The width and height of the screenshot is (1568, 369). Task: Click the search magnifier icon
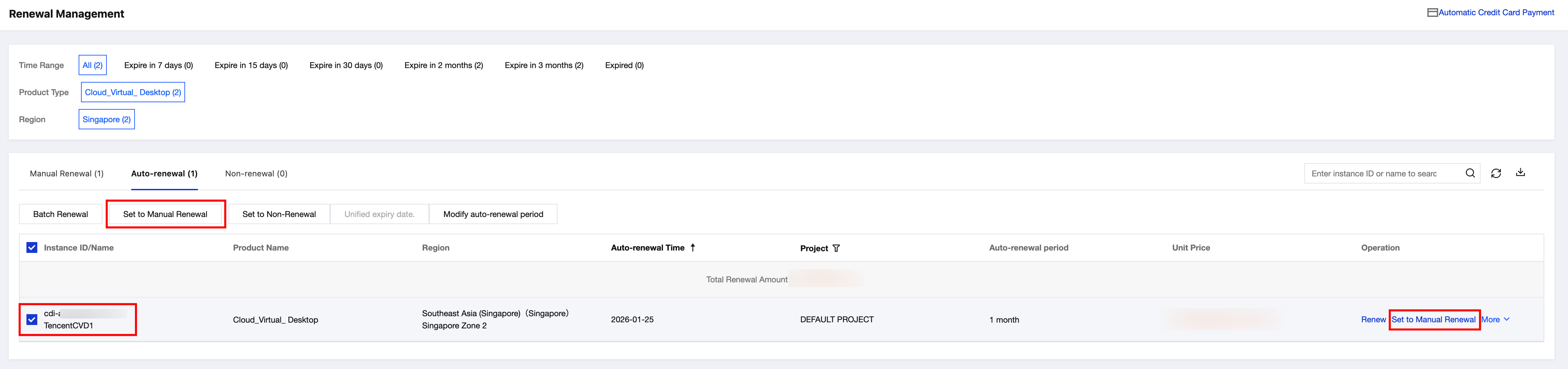coord(1469,173)
